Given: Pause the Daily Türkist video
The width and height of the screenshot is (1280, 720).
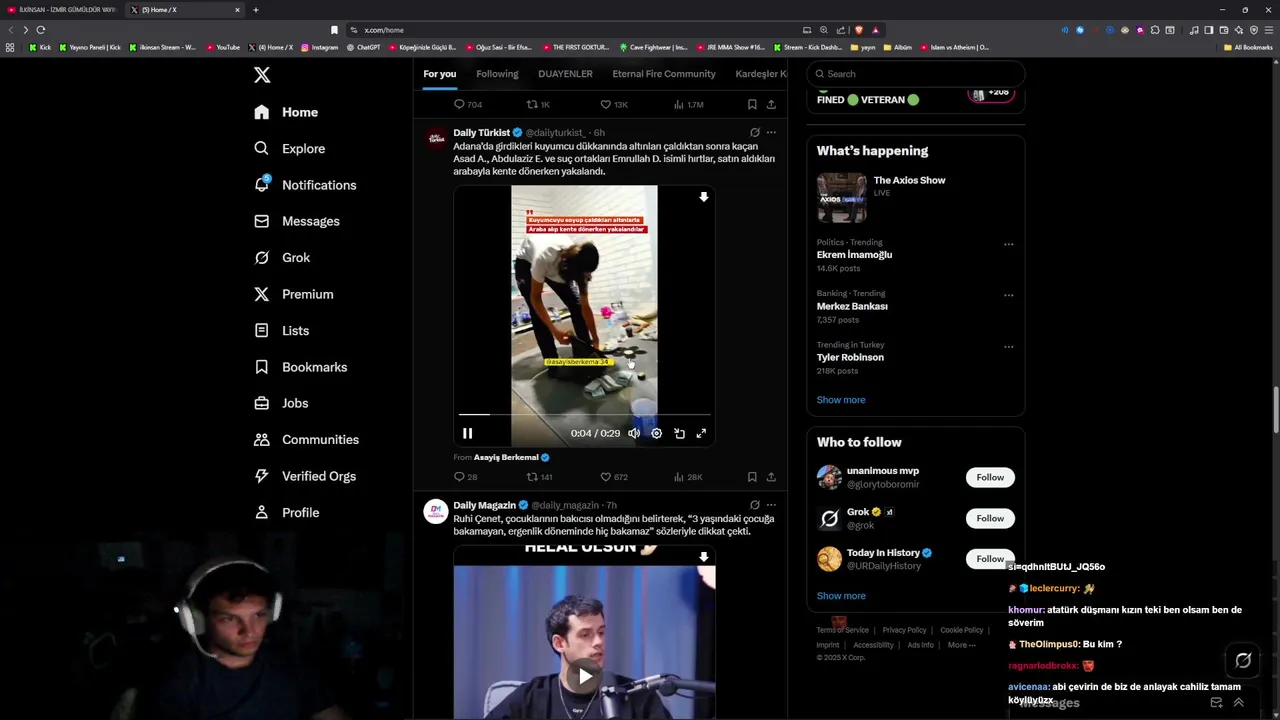Looking at the screenshot, I should pyautogui.click(x=467, y=433).
